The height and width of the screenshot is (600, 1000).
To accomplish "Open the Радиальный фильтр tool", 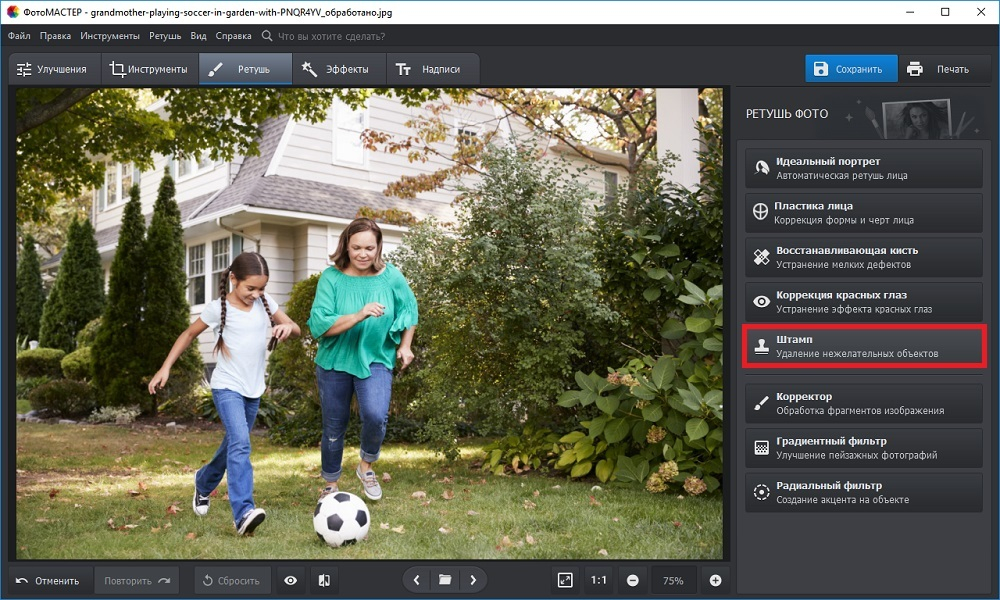I will point(864,492).
